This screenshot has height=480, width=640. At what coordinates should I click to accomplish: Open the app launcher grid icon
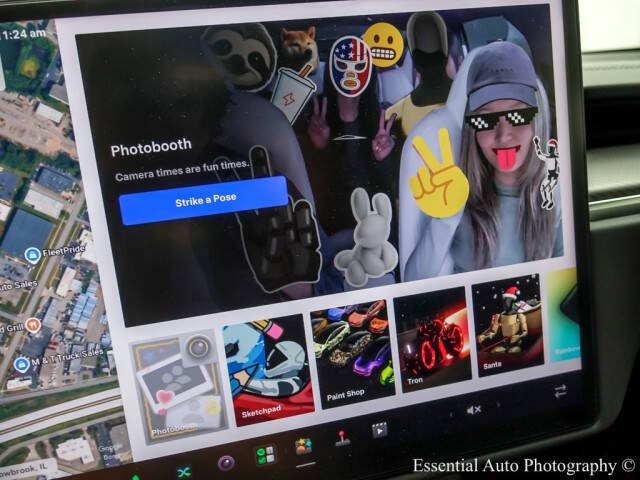tap(265, 455)
